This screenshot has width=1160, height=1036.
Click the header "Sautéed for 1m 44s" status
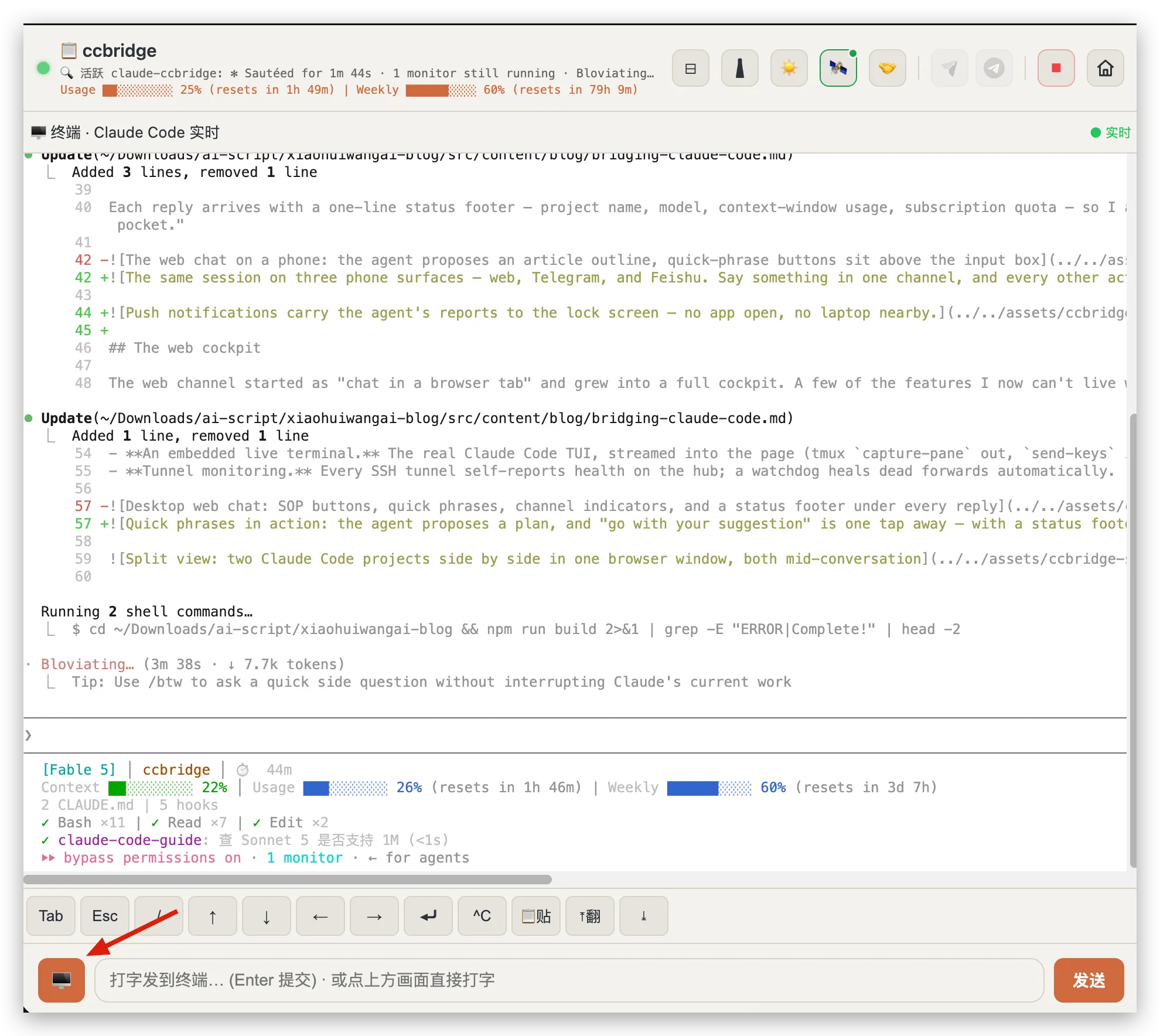301,73
